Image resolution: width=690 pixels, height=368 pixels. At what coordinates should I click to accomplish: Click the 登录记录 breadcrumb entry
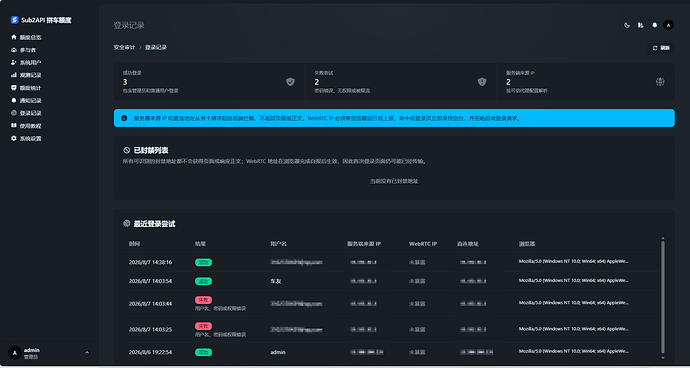(x=156, y=47)
